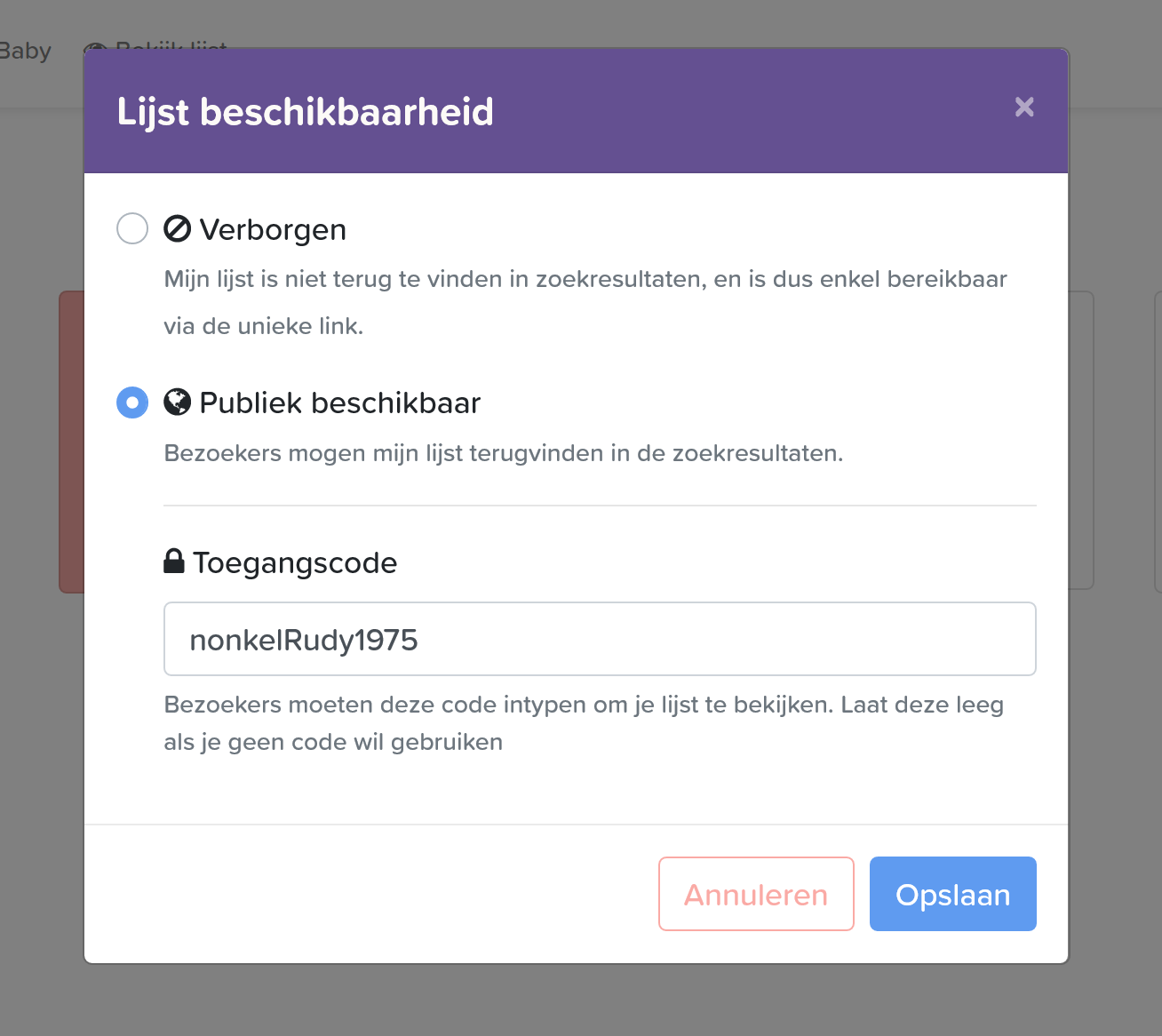Click the access code help text below field

pos(584,723)
